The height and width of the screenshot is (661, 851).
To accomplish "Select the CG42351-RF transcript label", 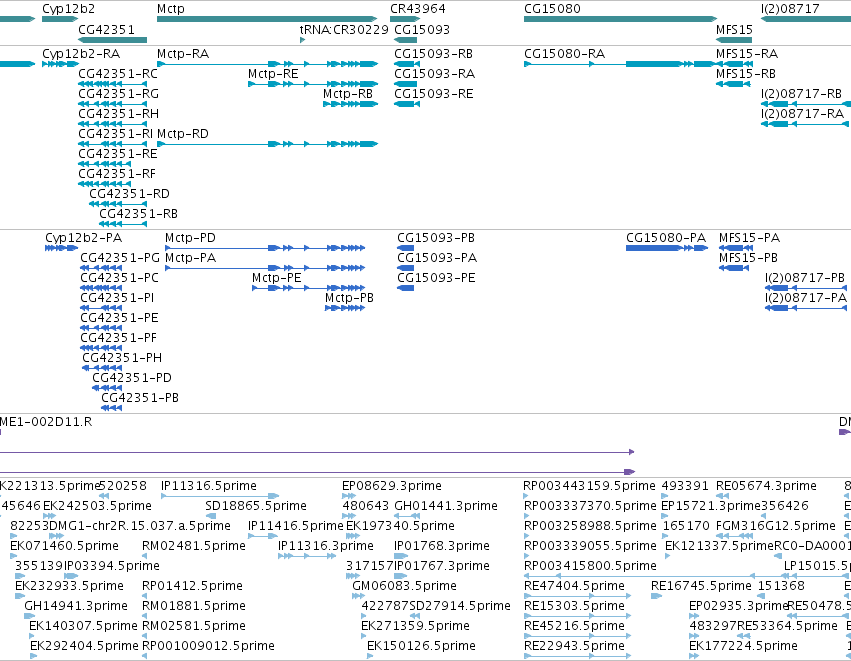I will [117, 174].
